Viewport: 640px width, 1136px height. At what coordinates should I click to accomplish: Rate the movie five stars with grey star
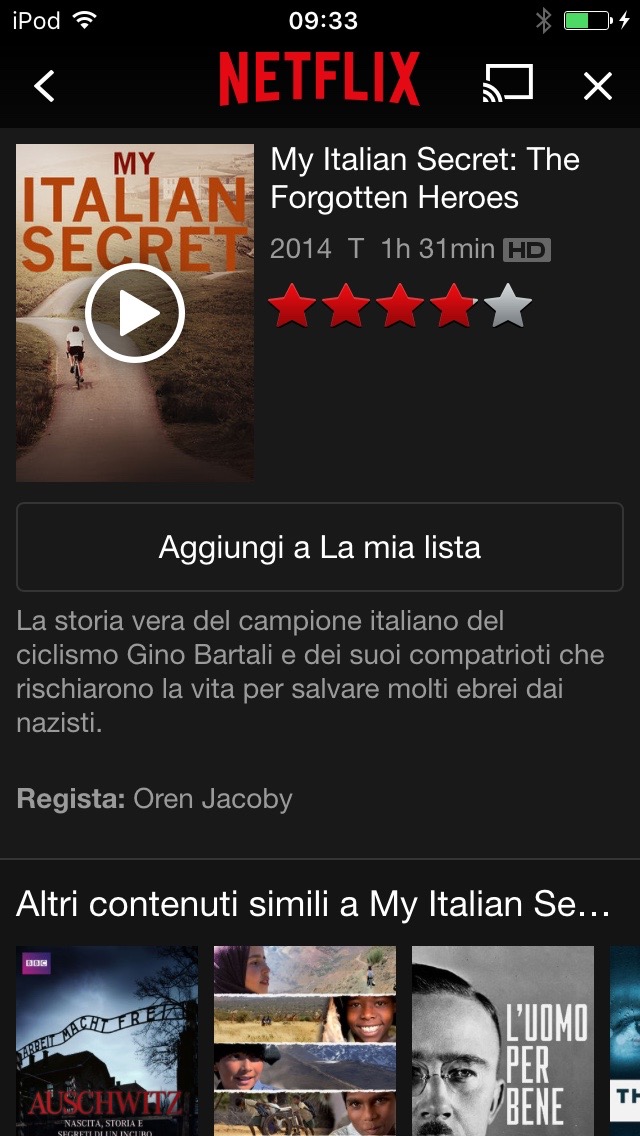(x=508, y=306)
